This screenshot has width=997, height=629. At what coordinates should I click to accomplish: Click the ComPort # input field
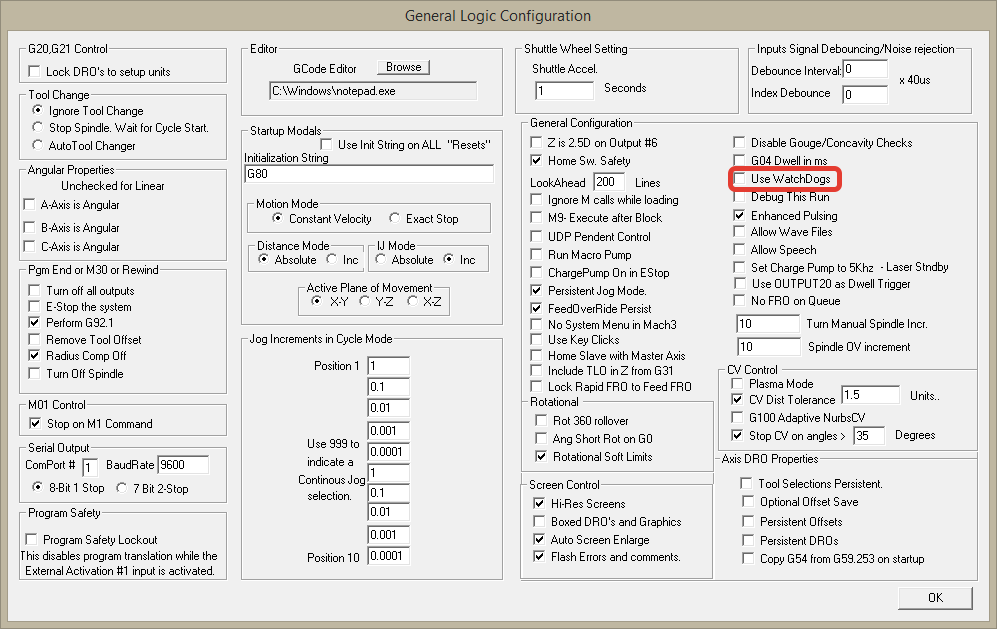[90, 467]
